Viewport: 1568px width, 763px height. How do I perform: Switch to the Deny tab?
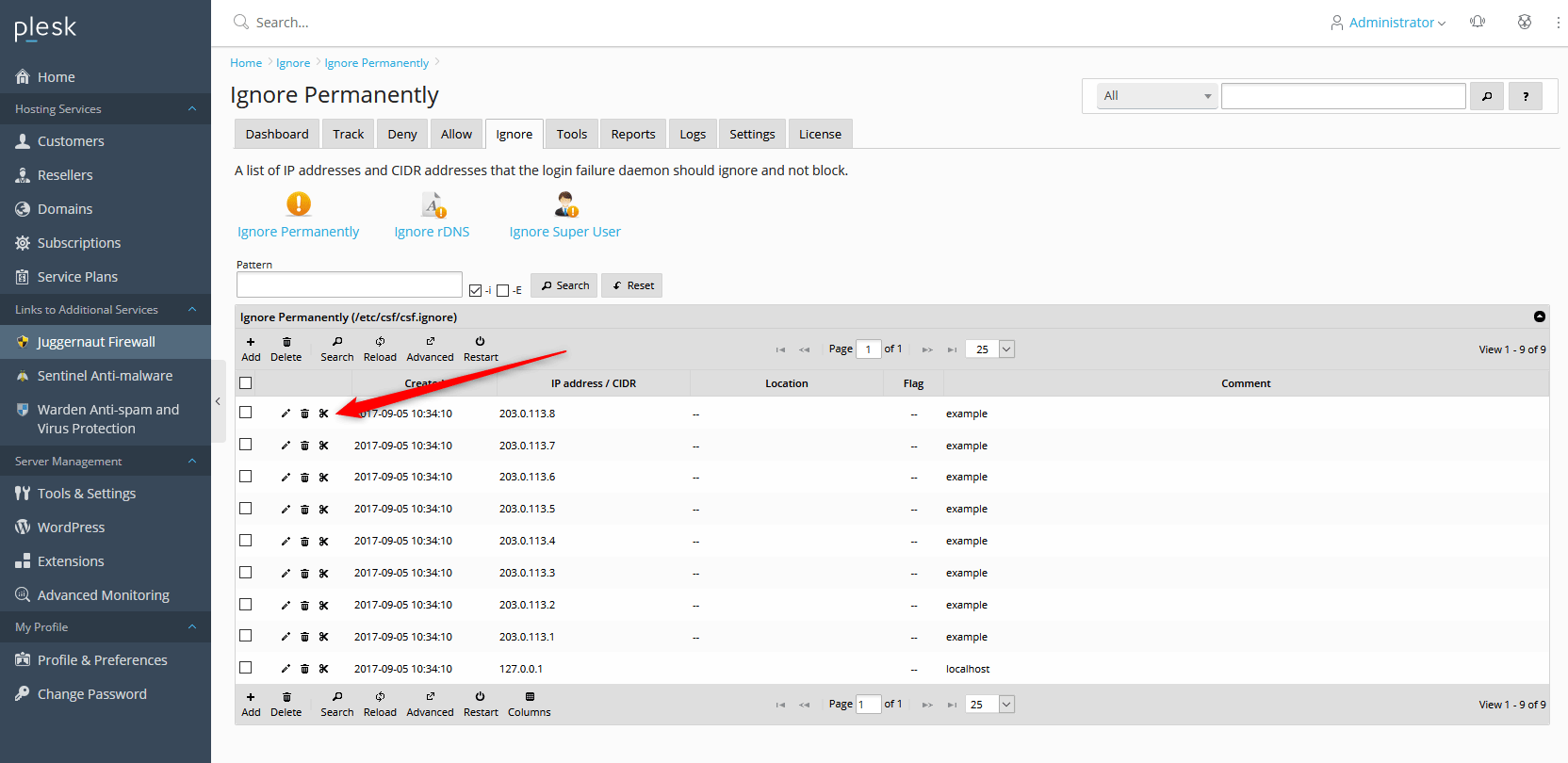click(402, 134)
